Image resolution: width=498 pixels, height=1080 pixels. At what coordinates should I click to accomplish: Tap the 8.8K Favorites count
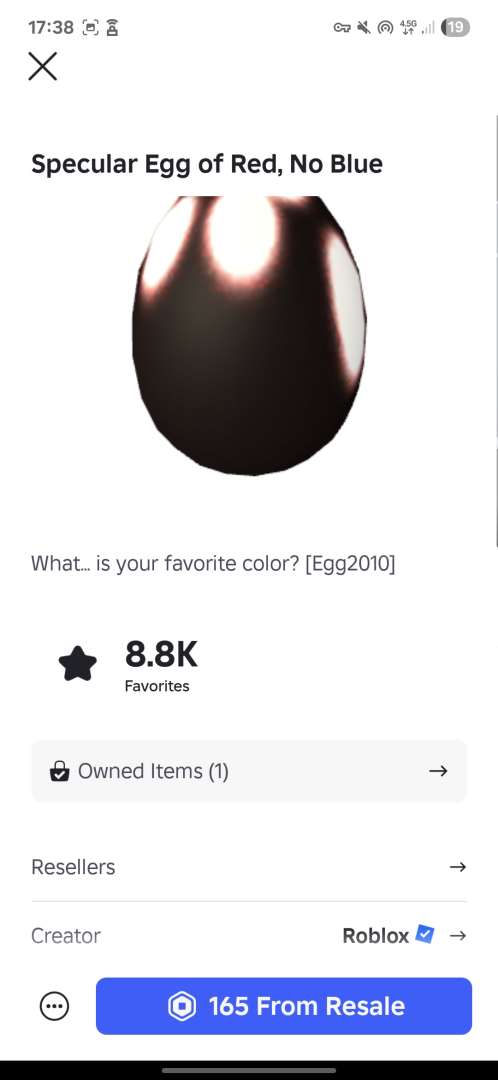point(161,665)
